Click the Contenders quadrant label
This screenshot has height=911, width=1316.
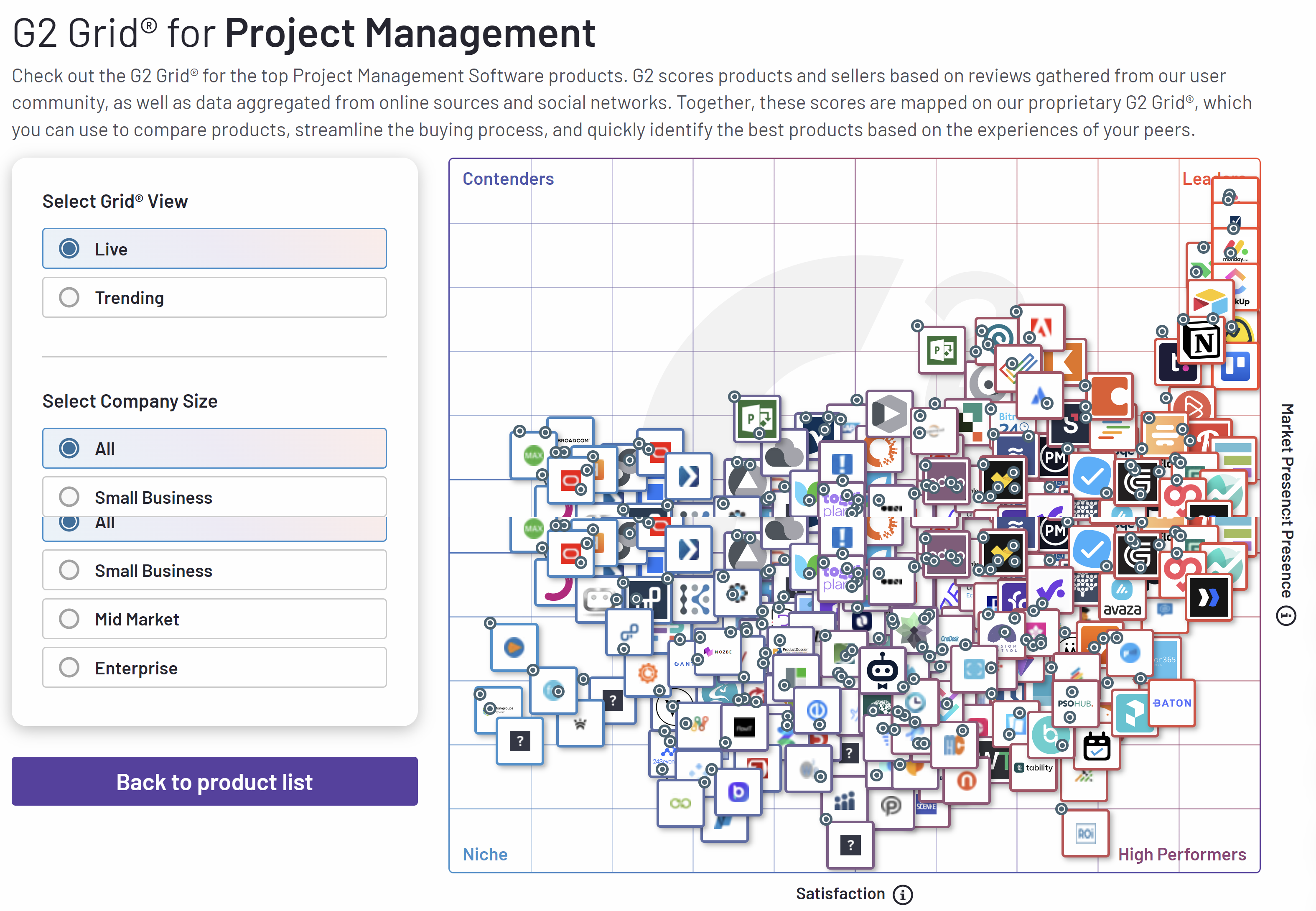tap(508, 179)
